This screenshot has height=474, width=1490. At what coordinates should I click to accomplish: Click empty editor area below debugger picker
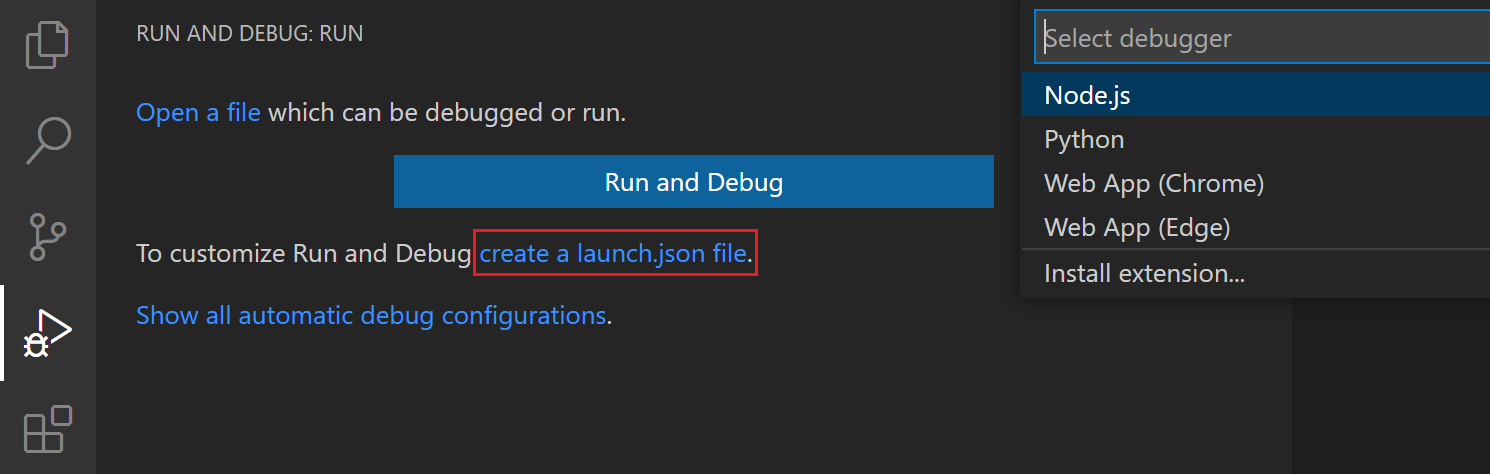[x=1390, y=390]
